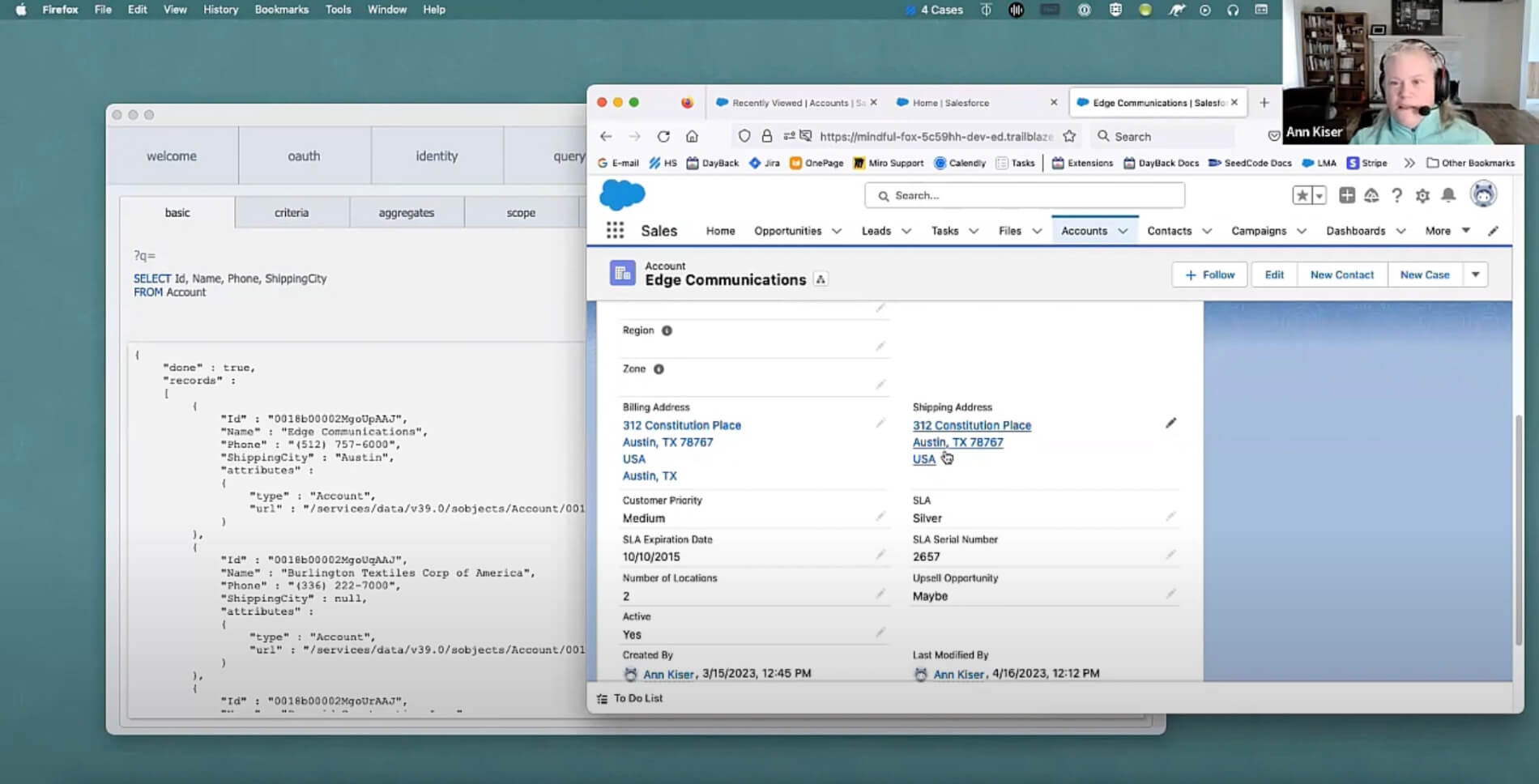Select the aggregates tab in the query window

[407, 212]
